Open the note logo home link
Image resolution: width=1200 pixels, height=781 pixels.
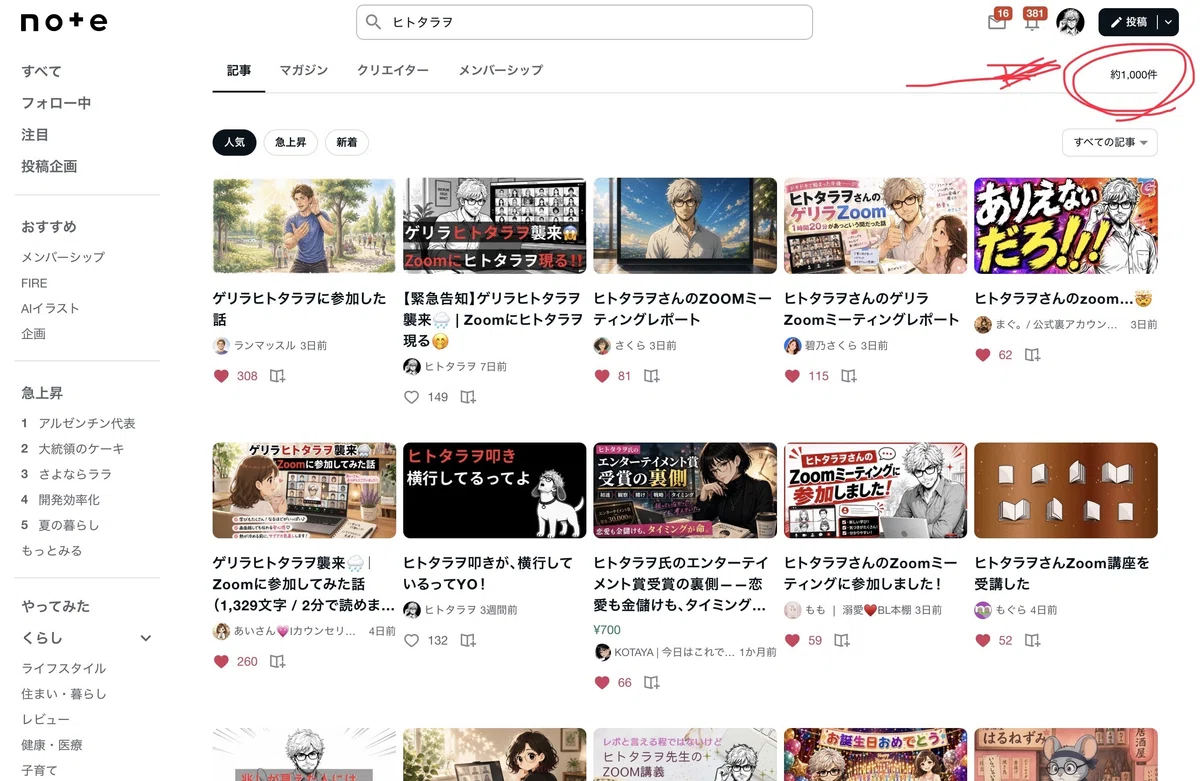click(64, 22)
